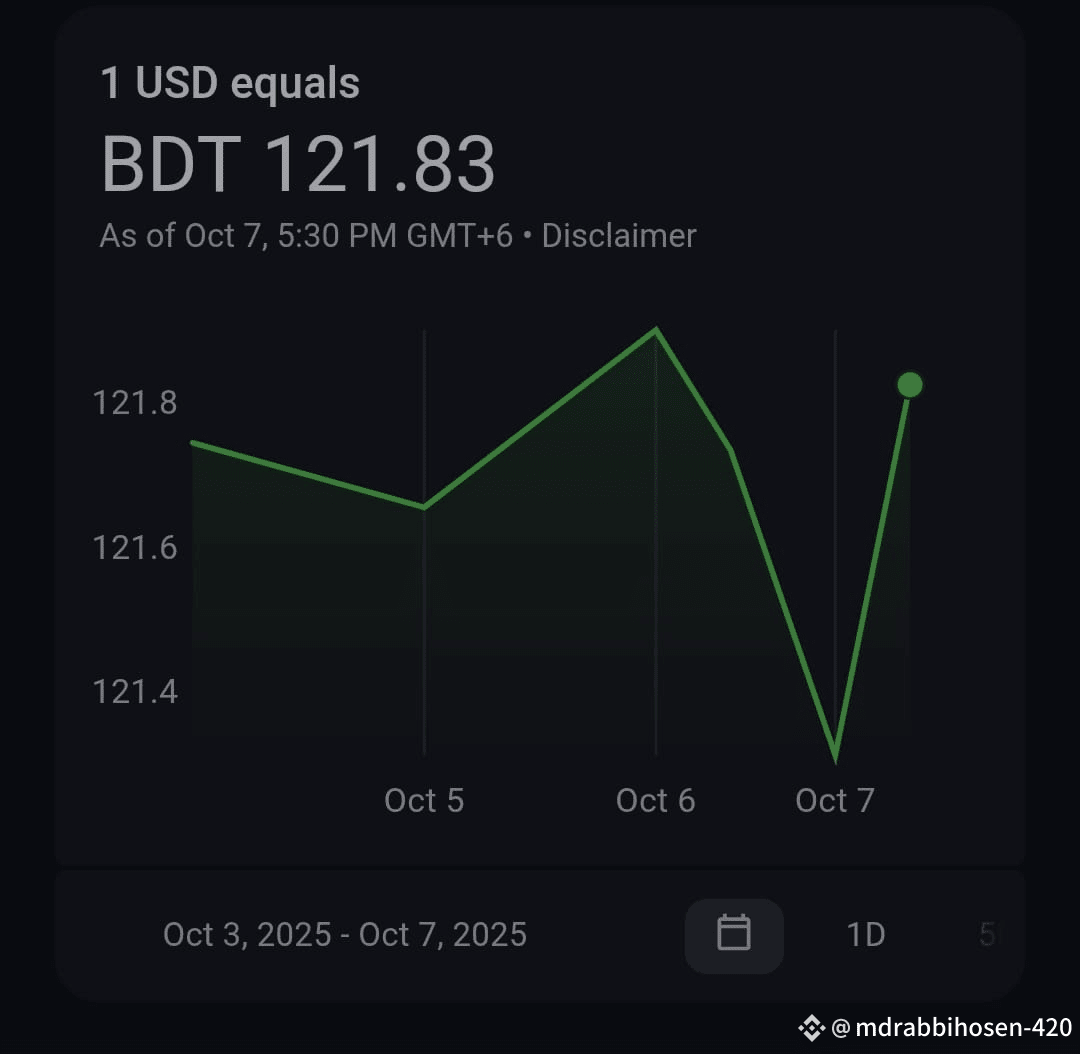Open the mdrabbihosen-420 watermark handle
The image size is (1080, 1054).
[952, 1028]
